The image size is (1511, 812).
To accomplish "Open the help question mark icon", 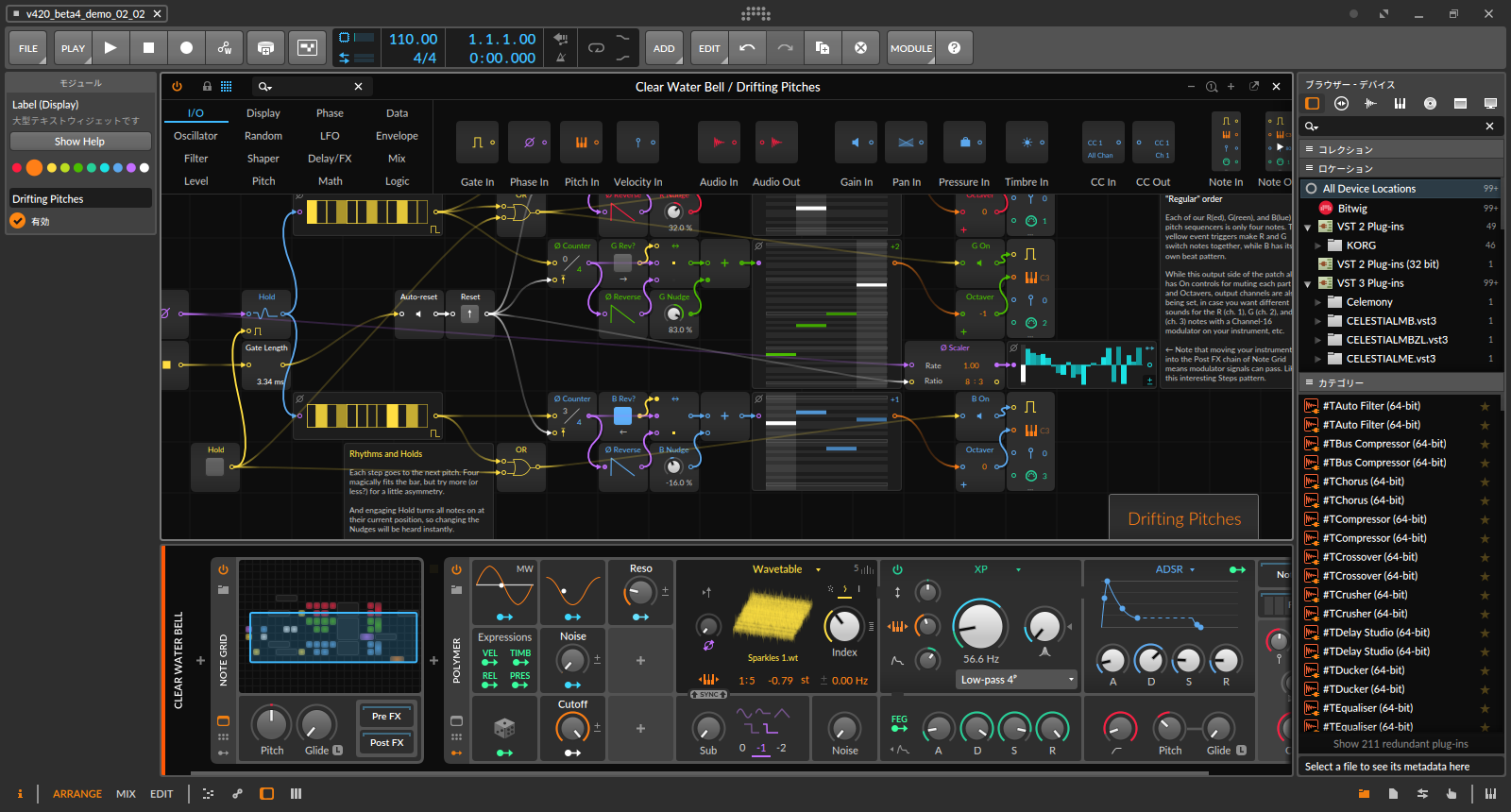I will pyautogui.click(x=954, y=48).
